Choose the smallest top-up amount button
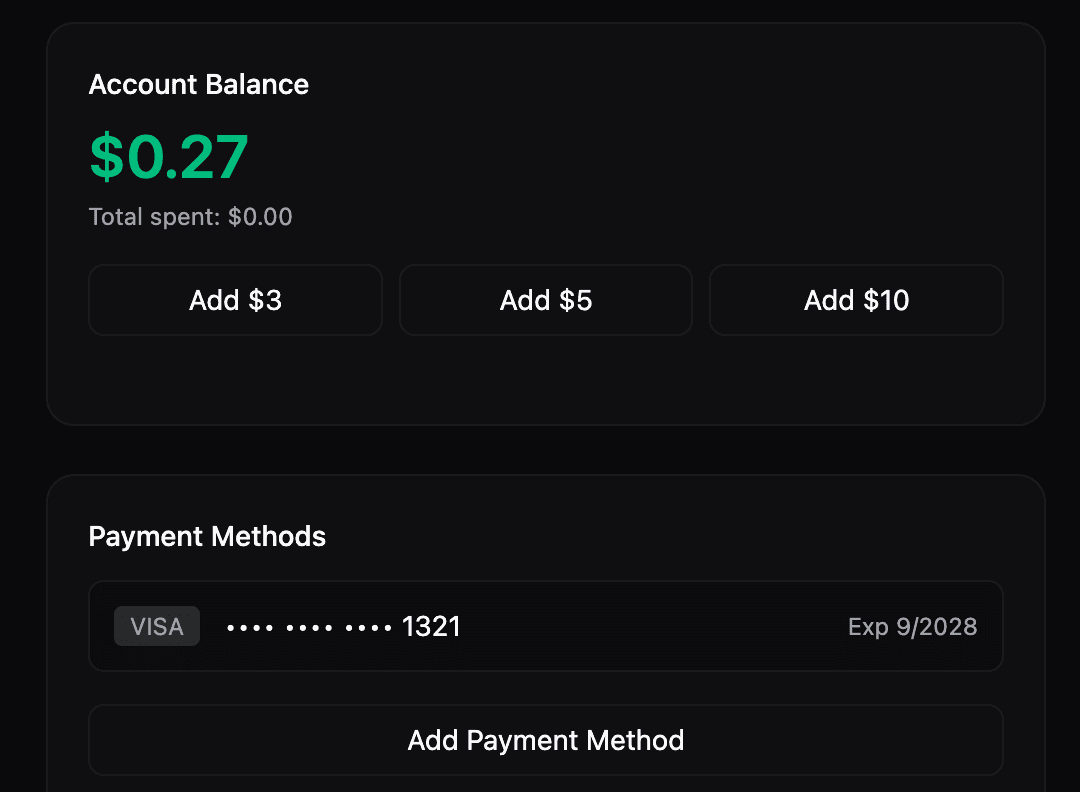Image resolution: width=1080 pixels, height=792 pixels. pyautogui.click(x=235, y=300)
